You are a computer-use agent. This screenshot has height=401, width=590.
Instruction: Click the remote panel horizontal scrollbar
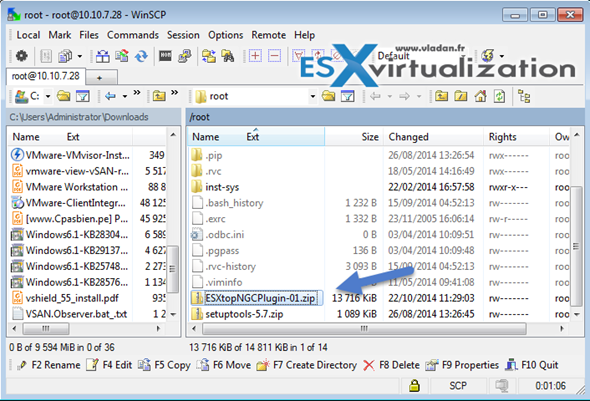(x=364, y=329)
